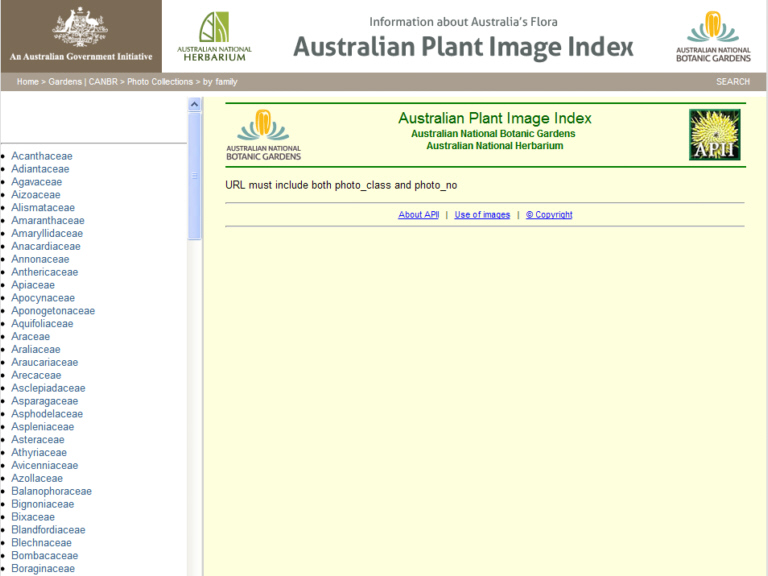Select the Anacardiaceae family
Screen dimensions: 768x576
pos(46,246)
